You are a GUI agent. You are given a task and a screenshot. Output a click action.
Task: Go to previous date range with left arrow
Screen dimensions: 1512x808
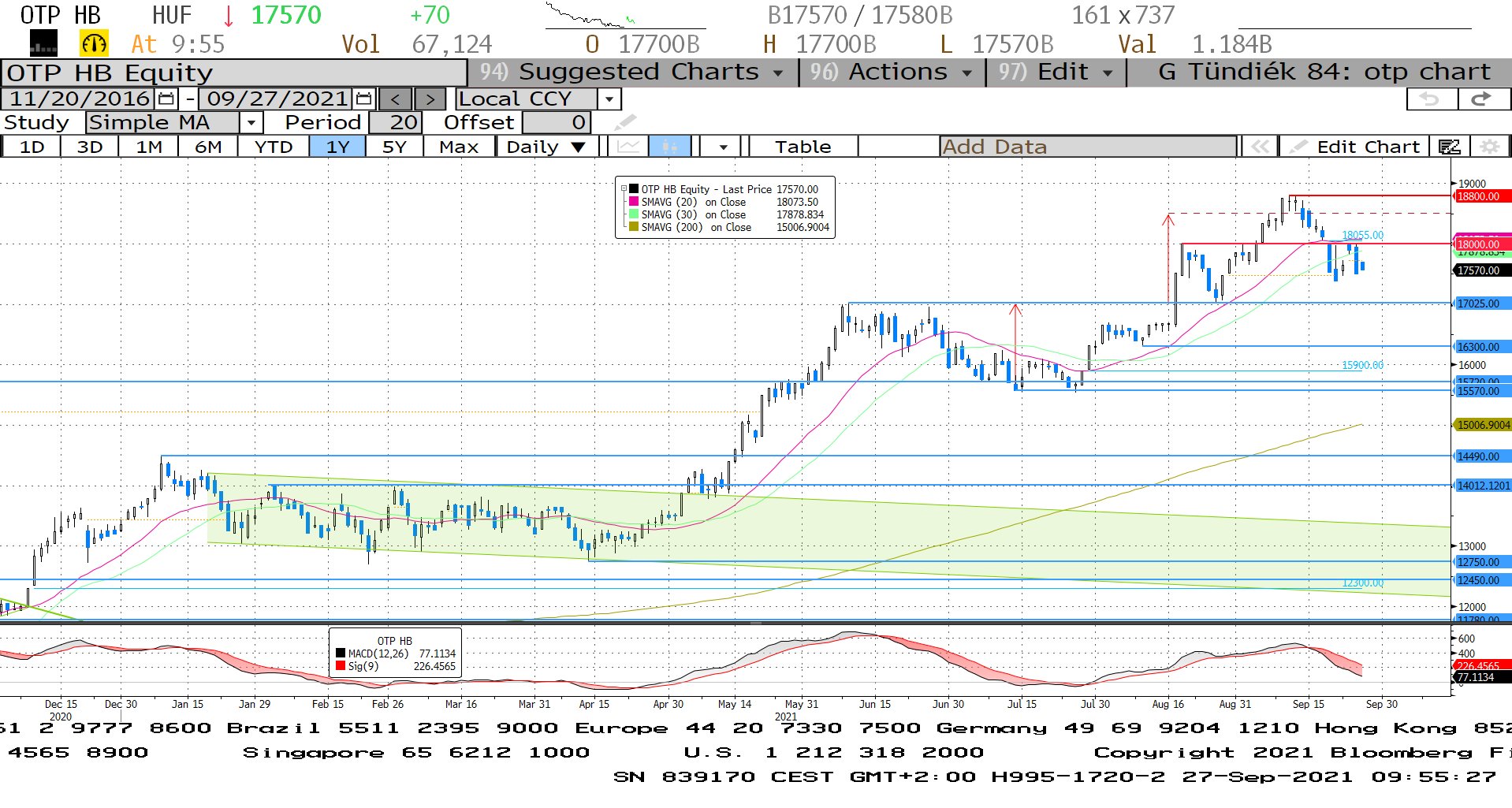point(396,99)
